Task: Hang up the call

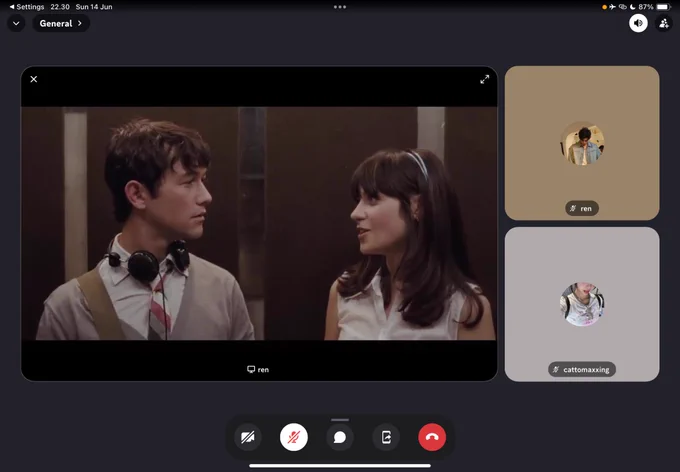Action: 432,437
